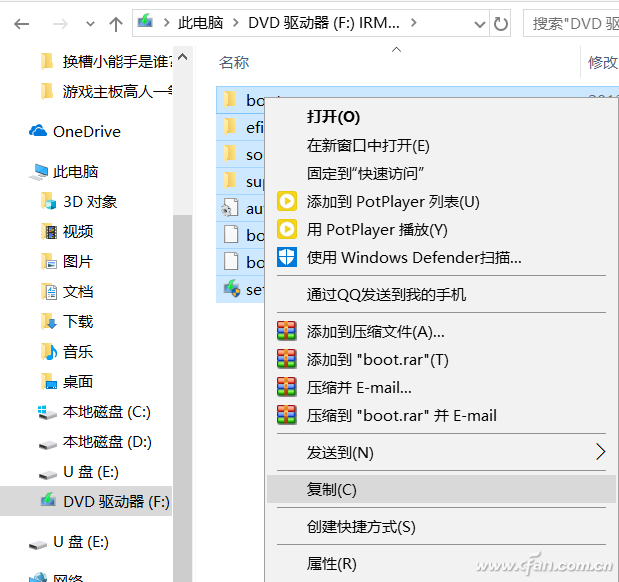Open the recent locations dropdown arrow

coord(90,24)
